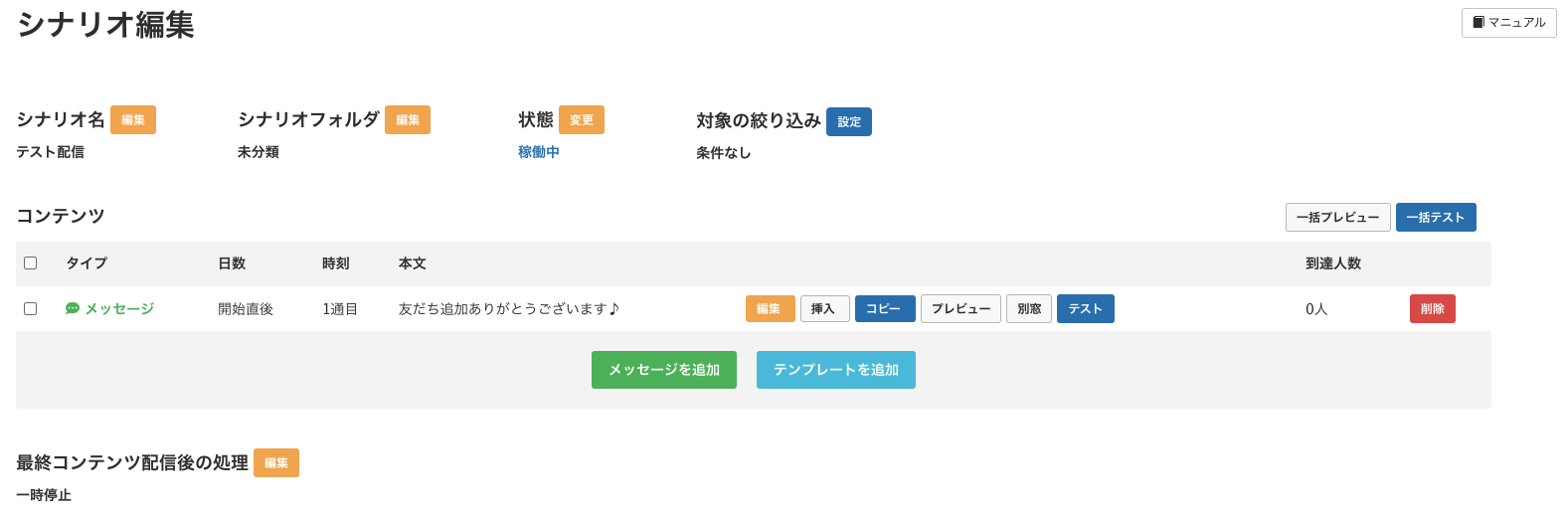The height and width of the screenshot is (519, 1568).
Task: Click the orange 編集 button in message row
Action: (x=770, y=309)
